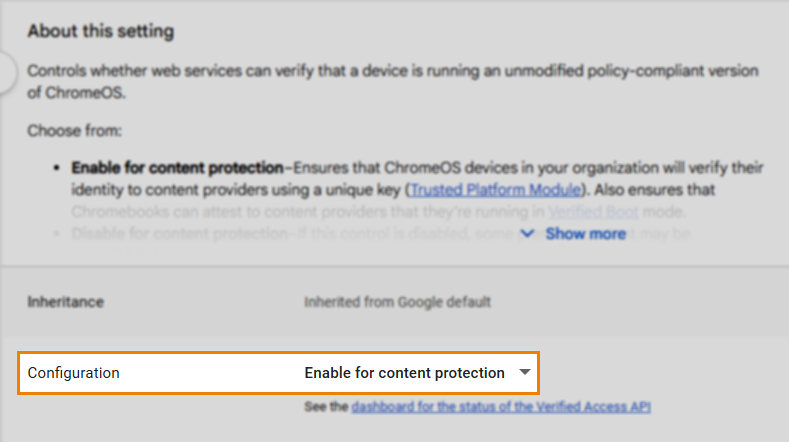Click the Inherited from Google default text
Viewport: 789px width, 442px height.
397,301
